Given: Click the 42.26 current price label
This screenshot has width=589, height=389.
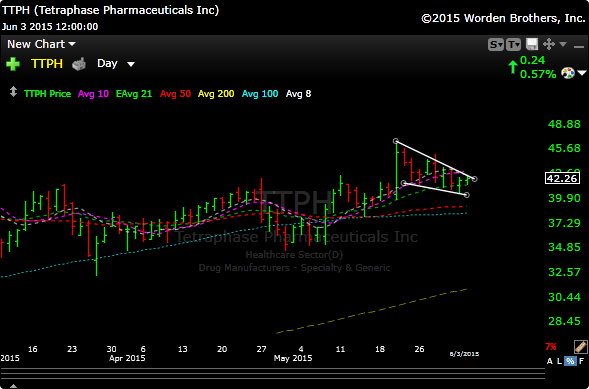Looking at the screenshot, I should [562, 178].
